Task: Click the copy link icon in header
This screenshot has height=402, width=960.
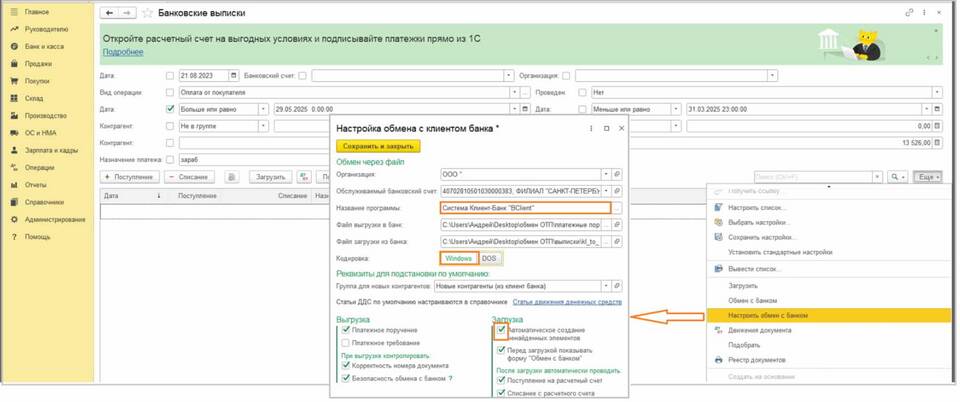Action: 909,13
